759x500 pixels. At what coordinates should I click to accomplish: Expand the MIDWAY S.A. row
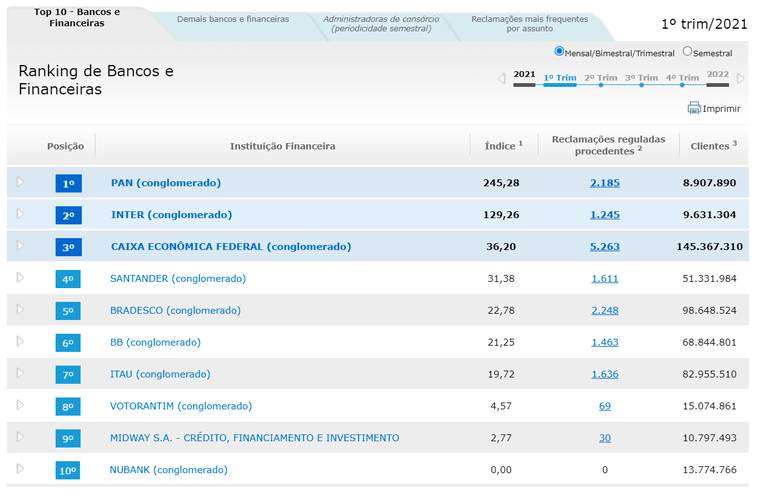tap(20, 437)
